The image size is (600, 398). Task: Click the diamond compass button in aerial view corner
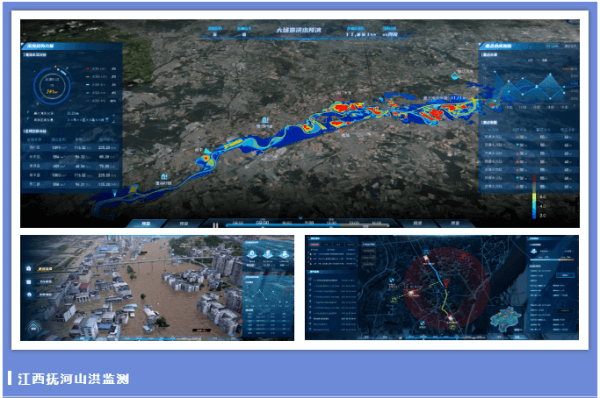34,327
